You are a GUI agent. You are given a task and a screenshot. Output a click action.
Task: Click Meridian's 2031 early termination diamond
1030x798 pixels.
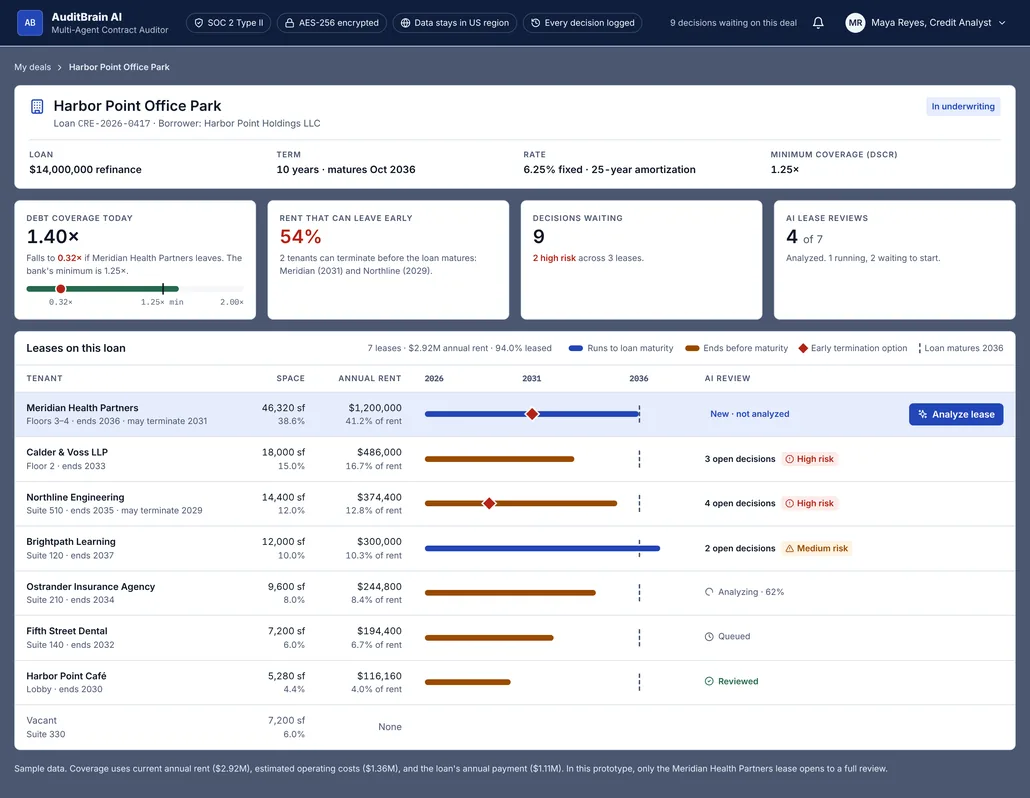(532, 414)
